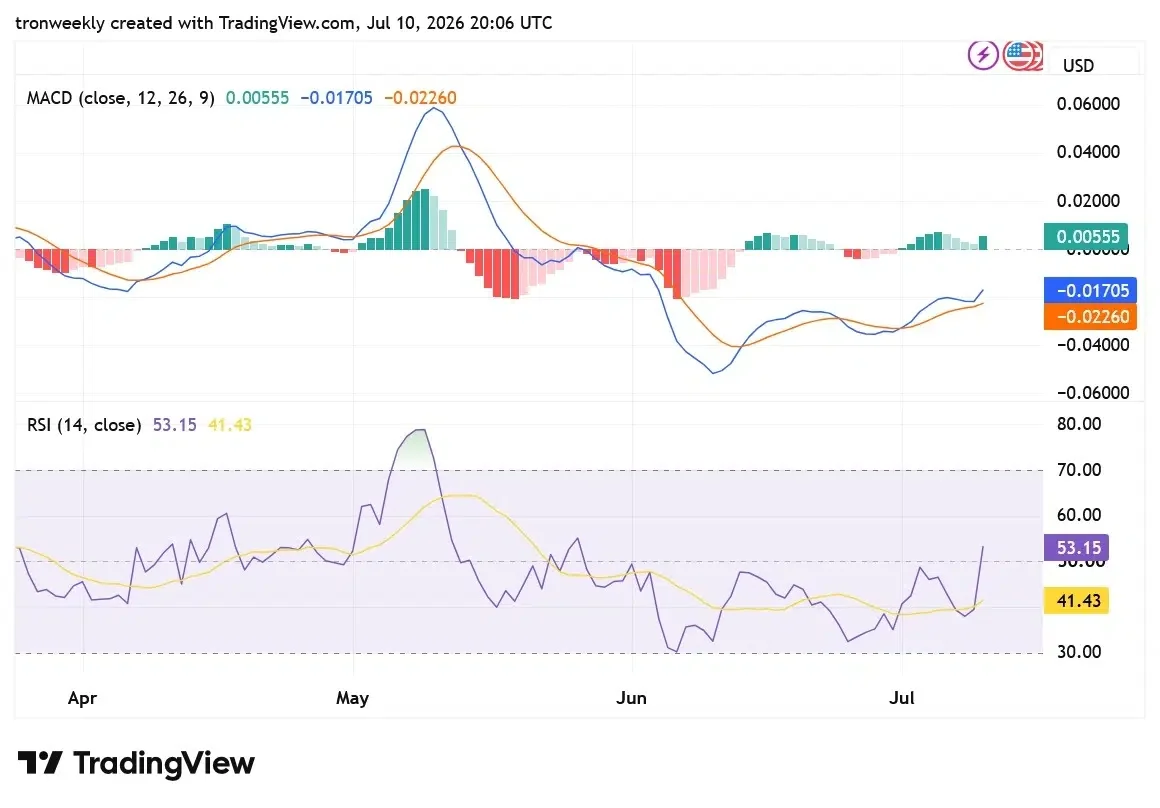
Task: Click the Jun label on time axis
Action: (x=631, y=698)
